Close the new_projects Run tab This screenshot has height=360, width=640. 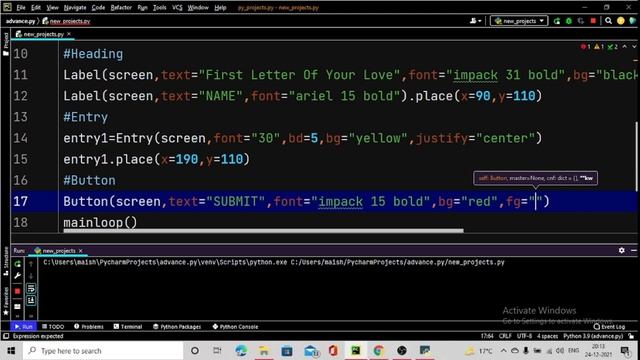click(x=81, y=251)
